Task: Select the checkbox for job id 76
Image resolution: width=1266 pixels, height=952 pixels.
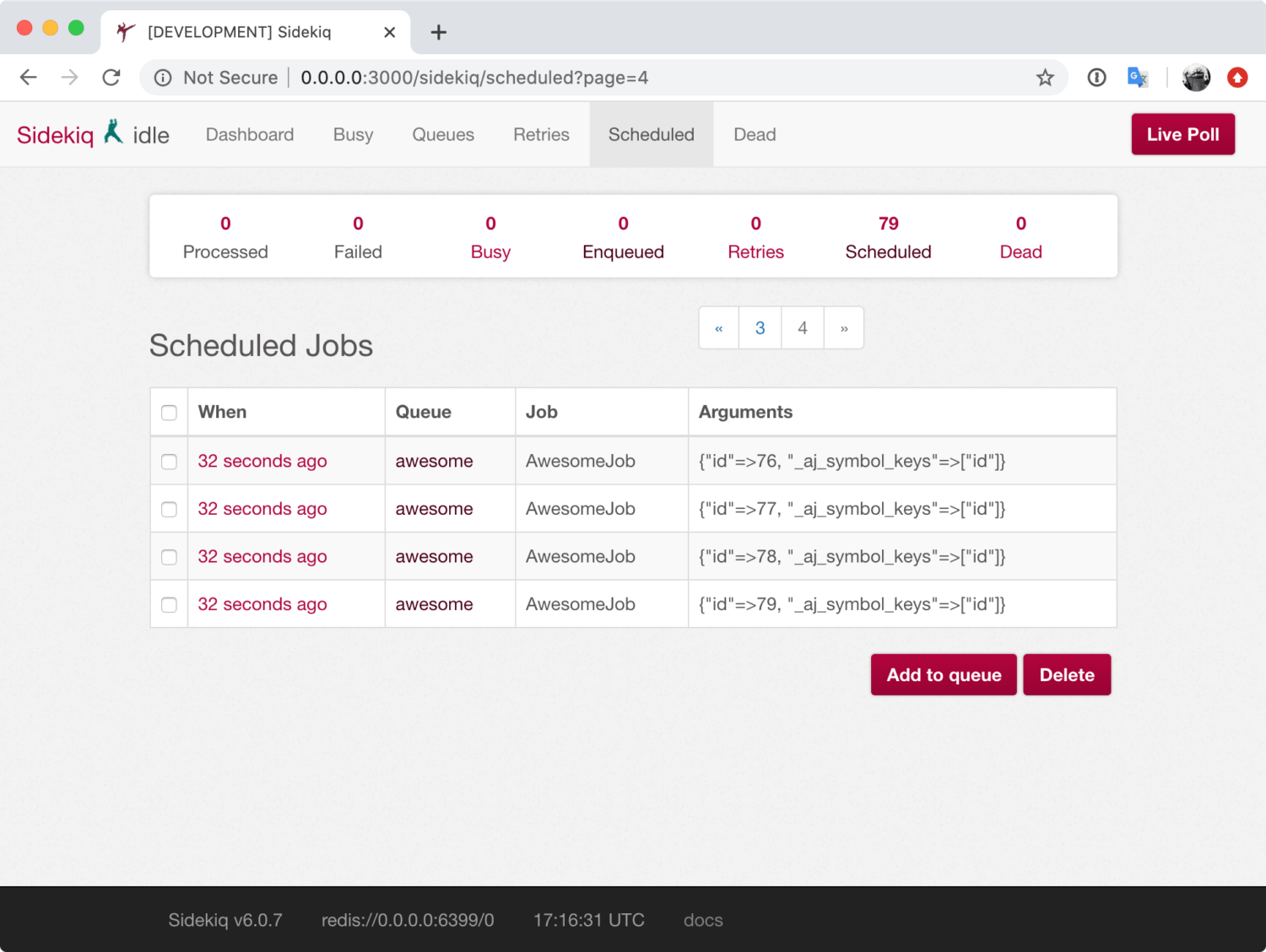Action: [x=169, y=462]
